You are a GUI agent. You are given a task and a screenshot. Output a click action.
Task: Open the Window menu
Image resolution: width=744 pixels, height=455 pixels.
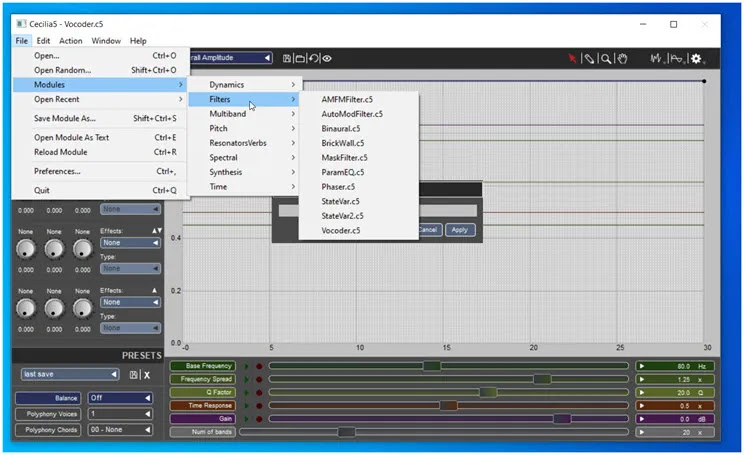coord(106,41)
